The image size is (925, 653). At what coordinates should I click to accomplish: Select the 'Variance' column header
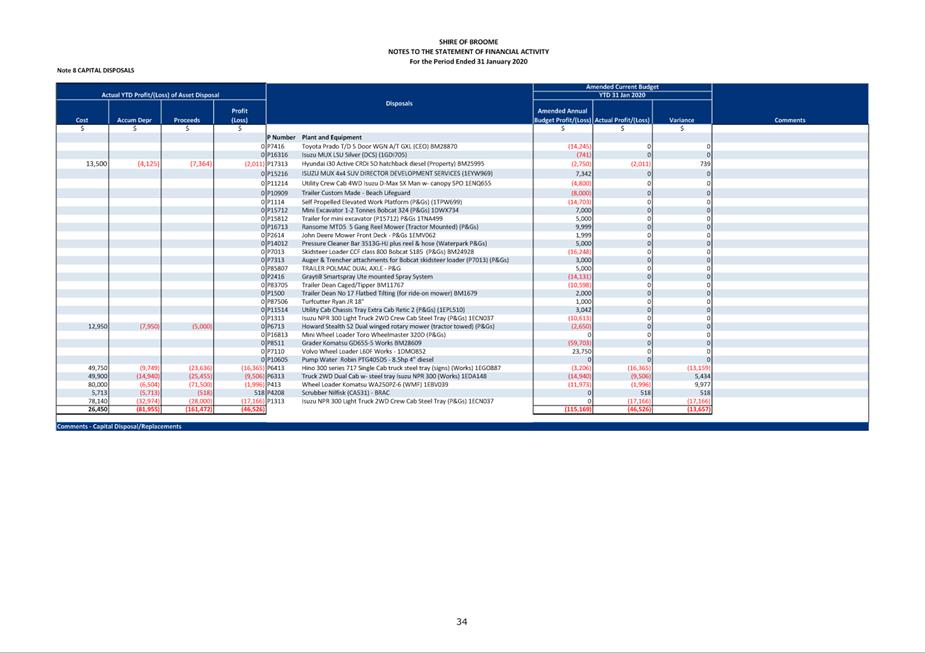[x=681, y=120]
